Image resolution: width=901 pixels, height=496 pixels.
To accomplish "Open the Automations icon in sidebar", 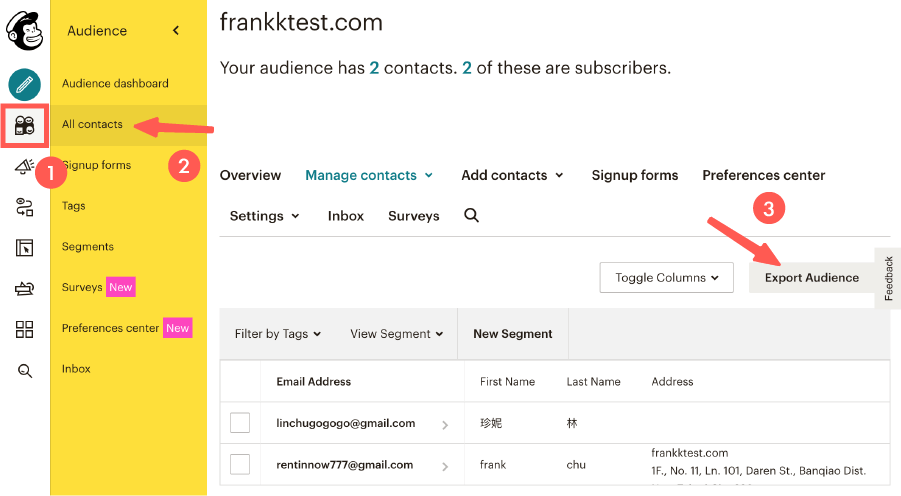I will [x=24, y=207].
